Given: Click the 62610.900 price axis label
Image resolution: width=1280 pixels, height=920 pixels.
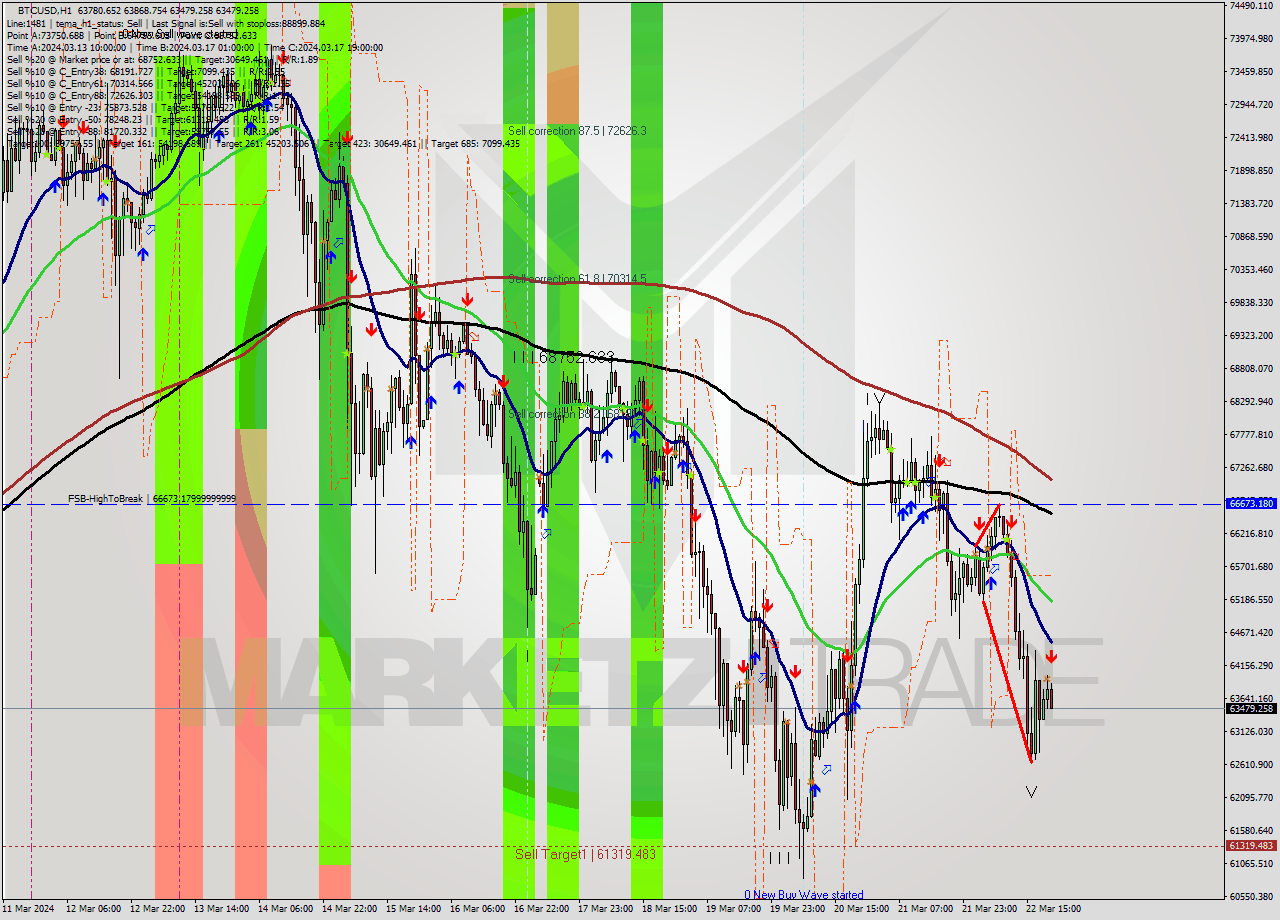Looking at the screenshot, I should click(1250, 764).
